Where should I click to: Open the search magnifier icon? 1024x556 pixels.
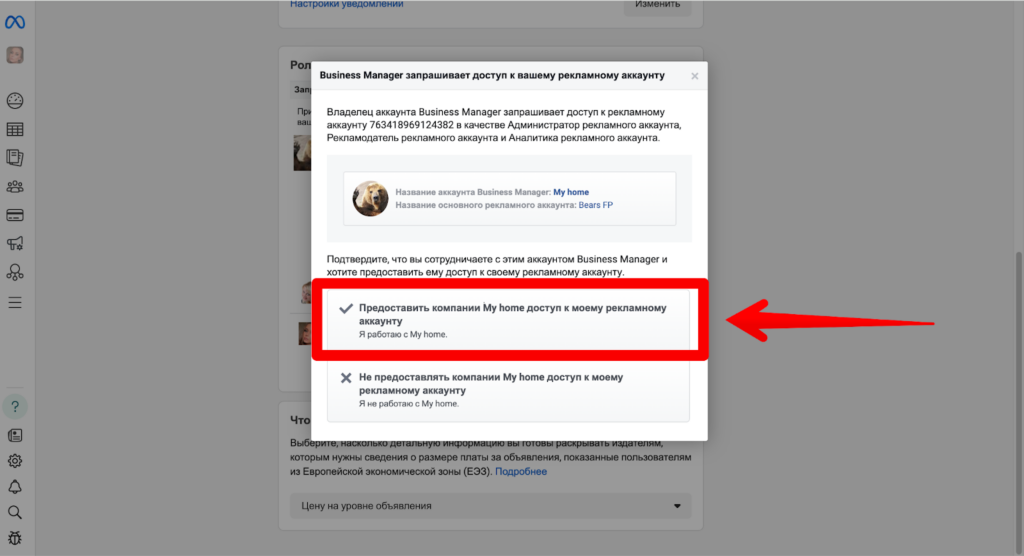click(15, 512)
